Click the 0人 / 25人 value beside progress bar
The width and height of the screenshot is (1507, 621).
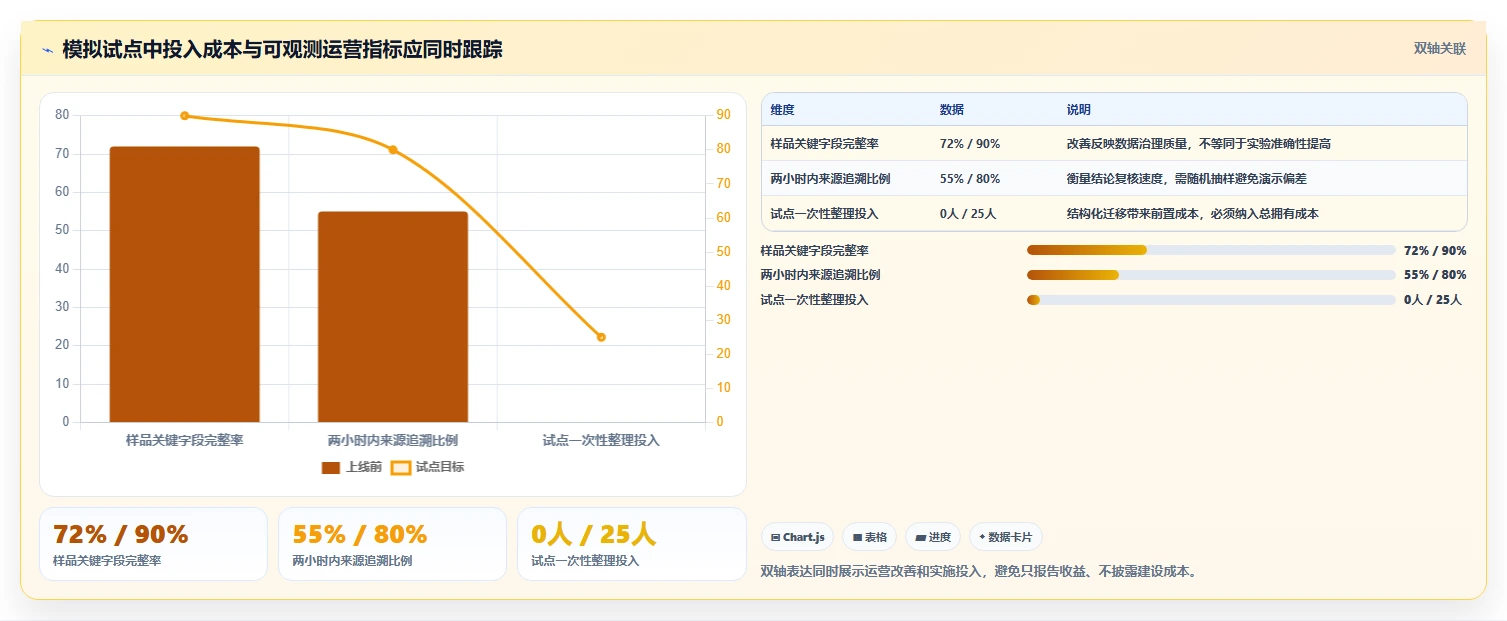pos(1433,300)
